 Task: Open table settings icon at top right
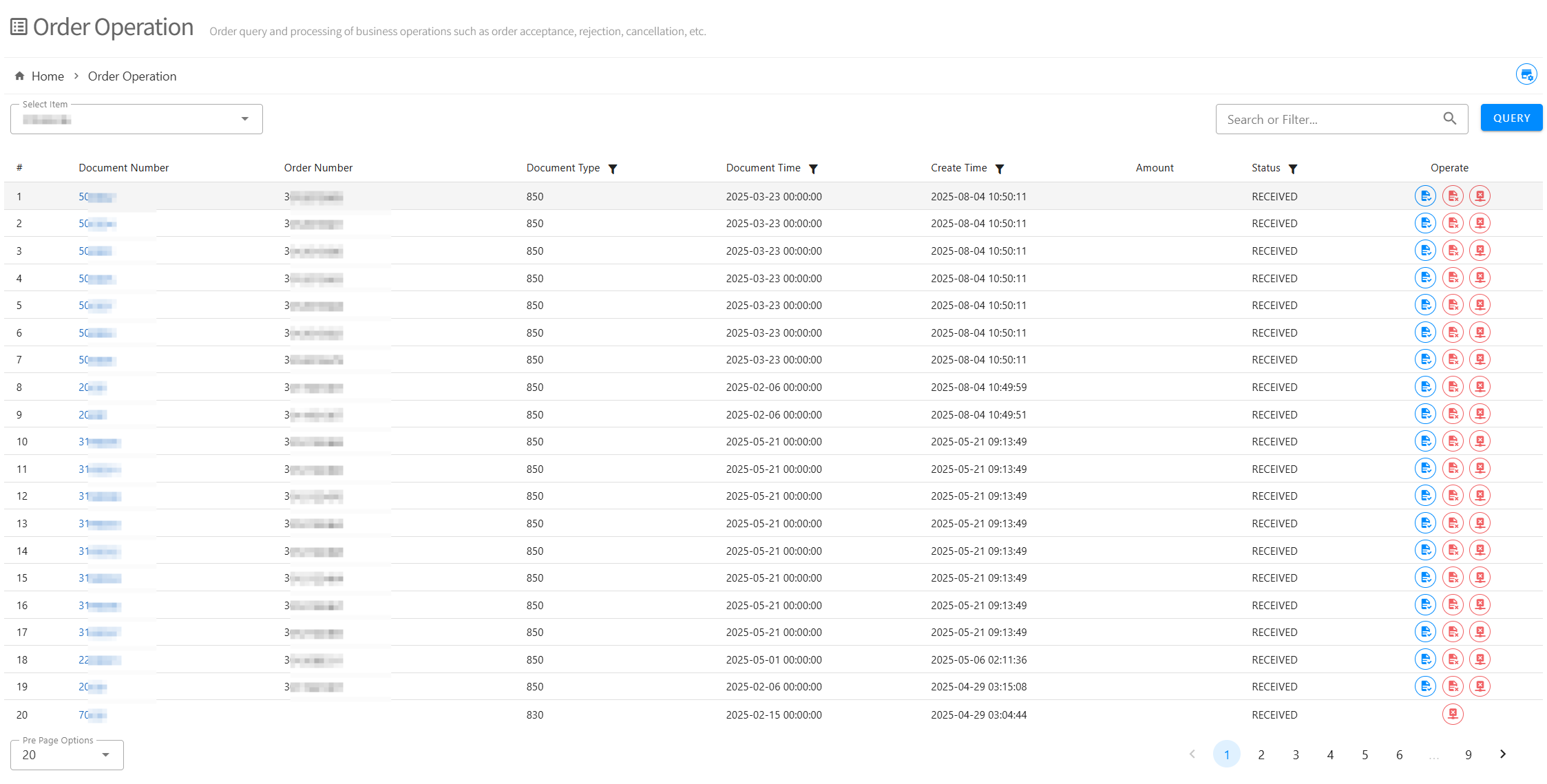click(x=1526, y=74)
